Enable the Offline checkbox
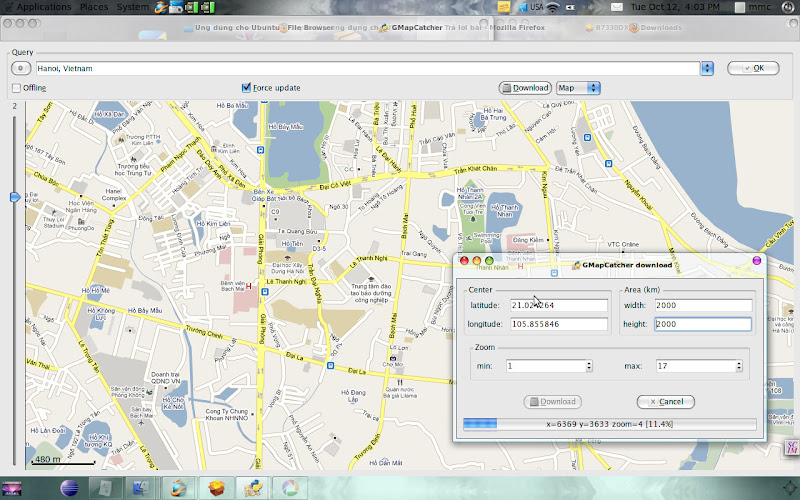800x500 pixels. click(16, 88)
